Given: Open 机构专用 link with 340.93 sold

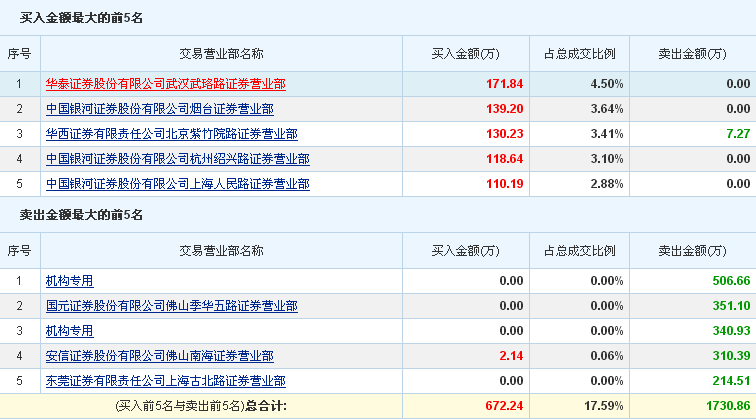Looking at the screenshot, I should (x=69, y=331).
